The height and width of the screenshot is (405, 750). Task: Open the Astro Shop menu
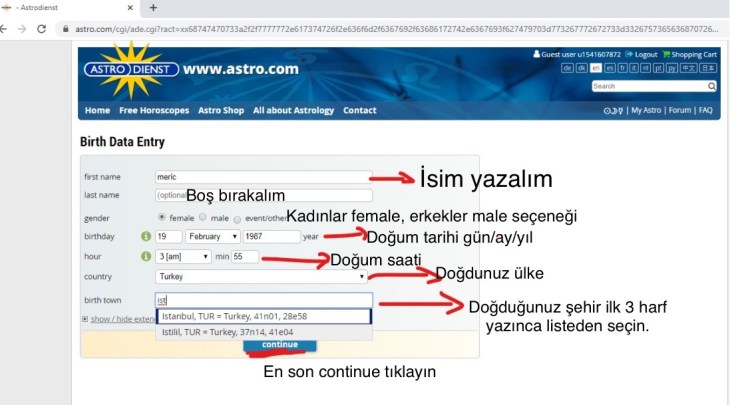coord(221,110)
